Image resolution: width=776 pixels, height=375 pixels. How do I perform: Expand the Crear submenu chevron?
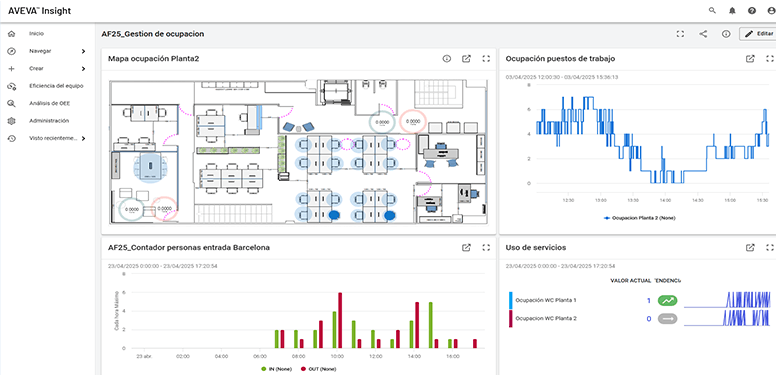83,69
